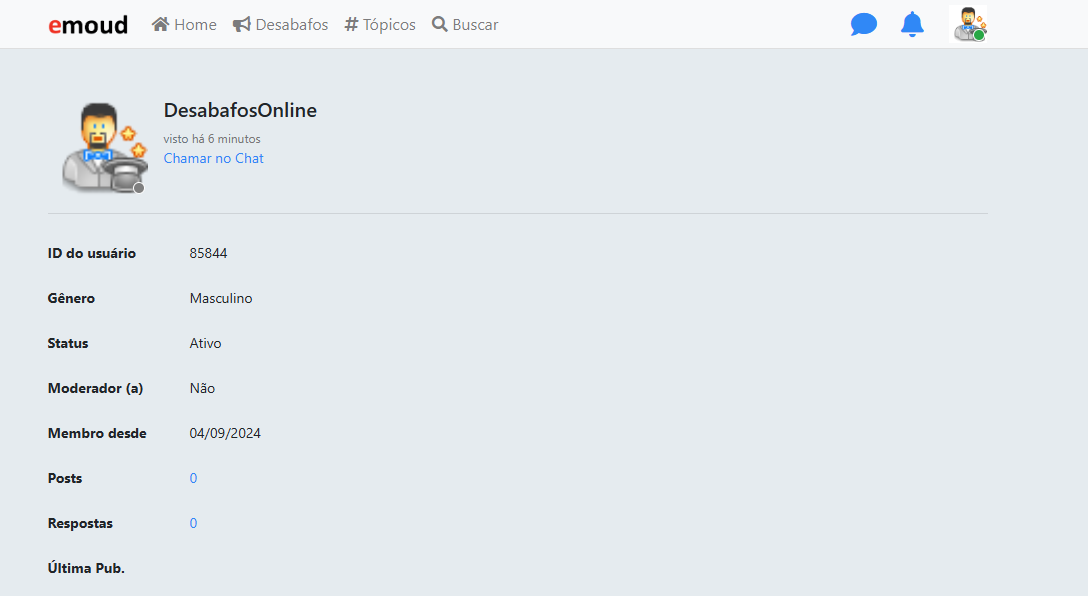
Task: Open the Buscar search page
Action: (x=465, y=24)
